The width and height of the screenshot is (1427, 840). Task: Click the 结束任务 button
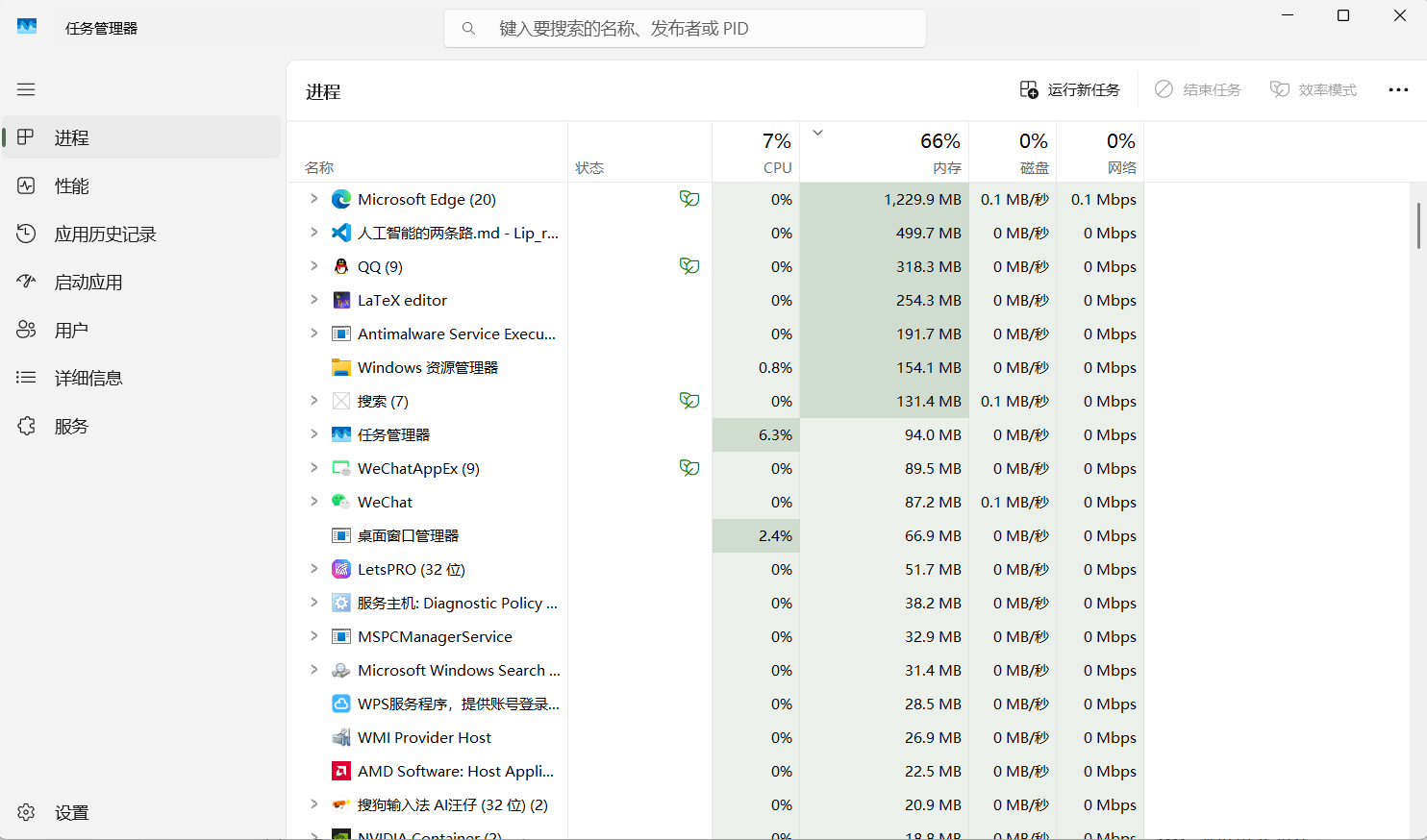pyautogui.click(x=1198, y=89)
